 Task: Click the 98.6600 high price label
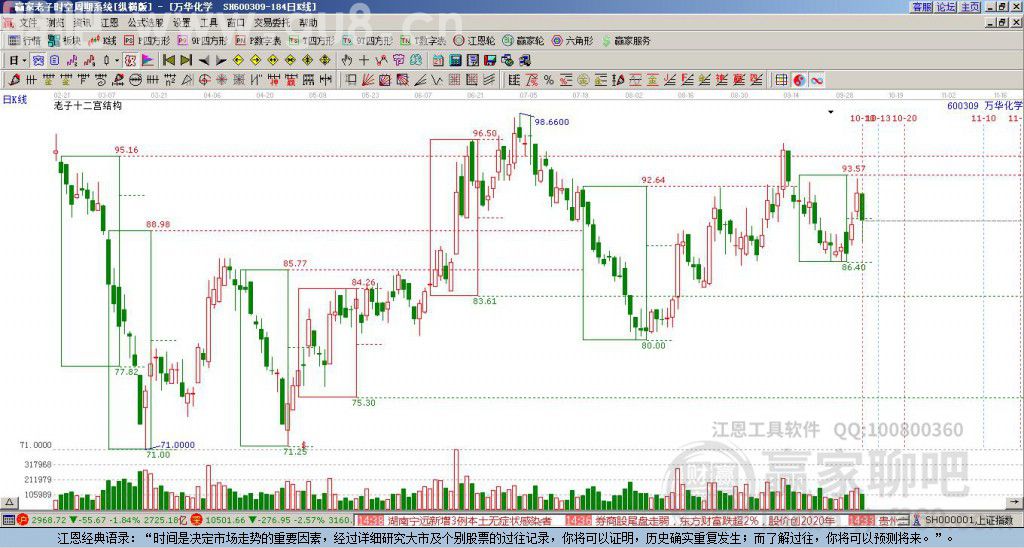coord(552,121)
